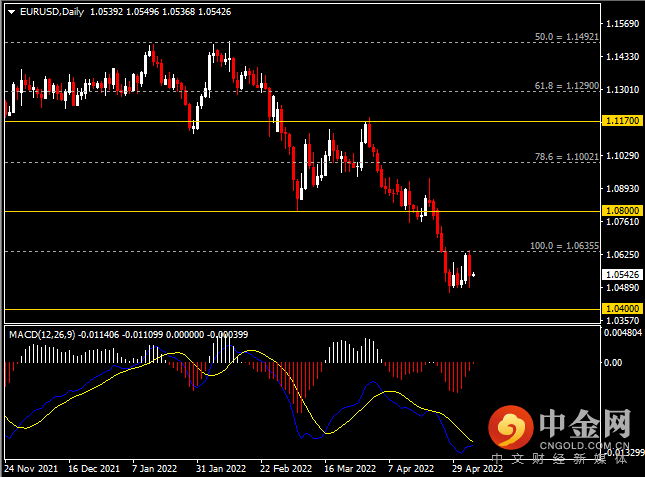Click the EURUSD,Daily symbol label
This screenshot has width=645, height=477.
pos(52,12)
